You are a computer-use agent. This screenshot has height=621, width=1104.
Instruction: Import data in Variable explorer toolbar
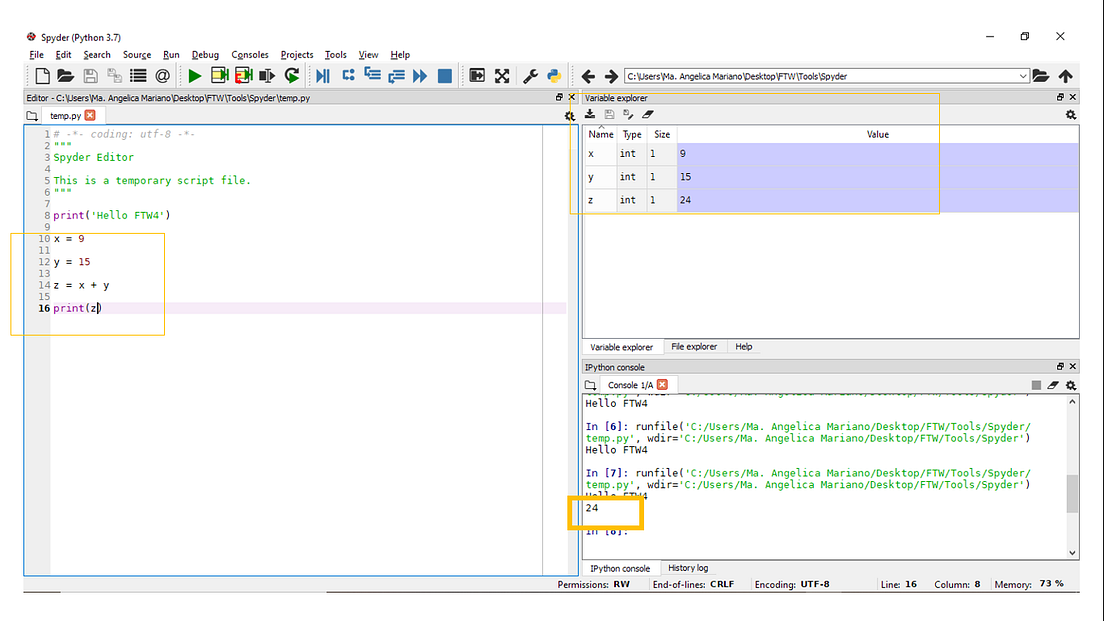[591, 115]
